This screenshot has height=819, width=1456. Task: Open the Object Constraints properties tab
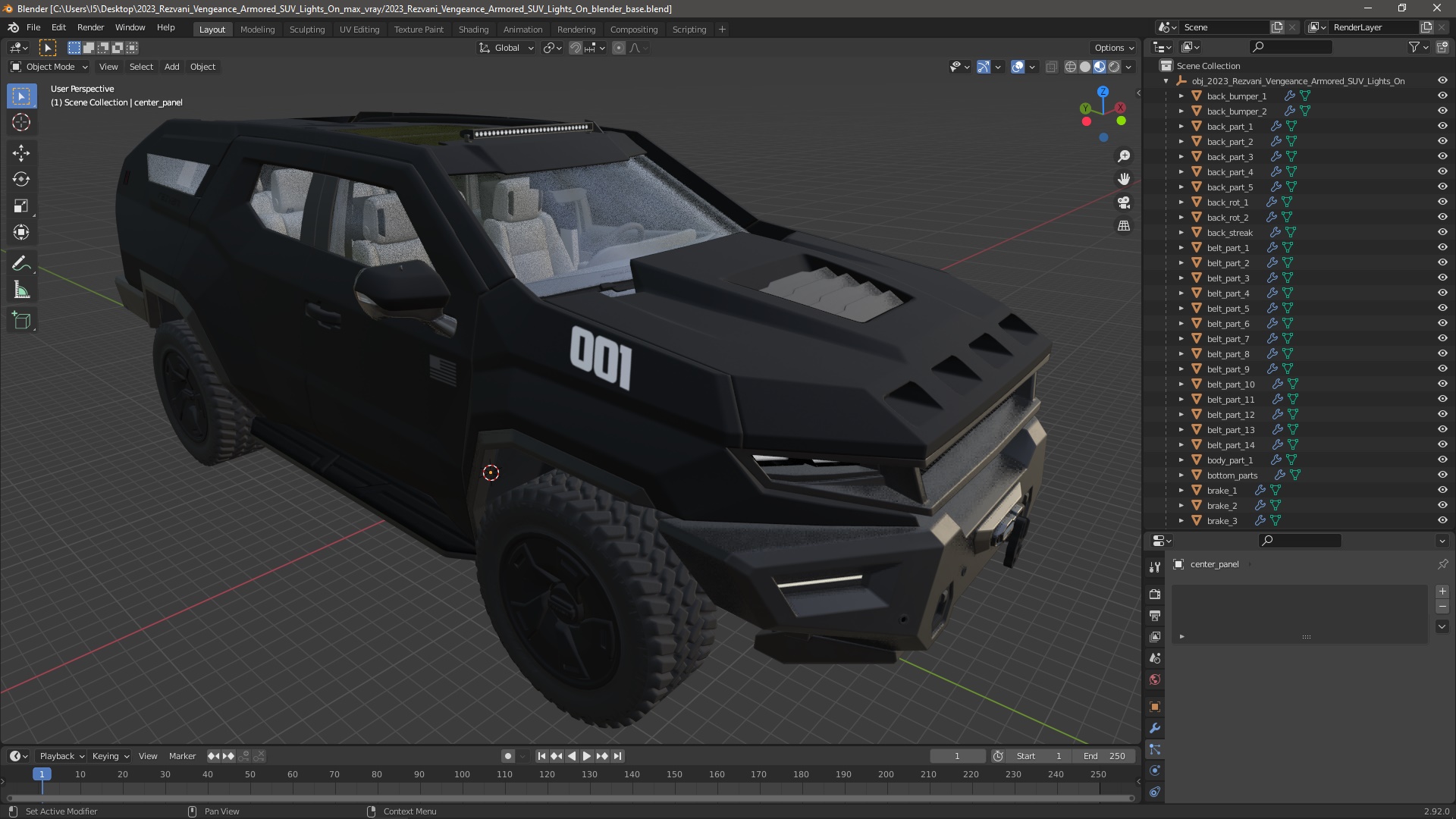[1155, 792]
